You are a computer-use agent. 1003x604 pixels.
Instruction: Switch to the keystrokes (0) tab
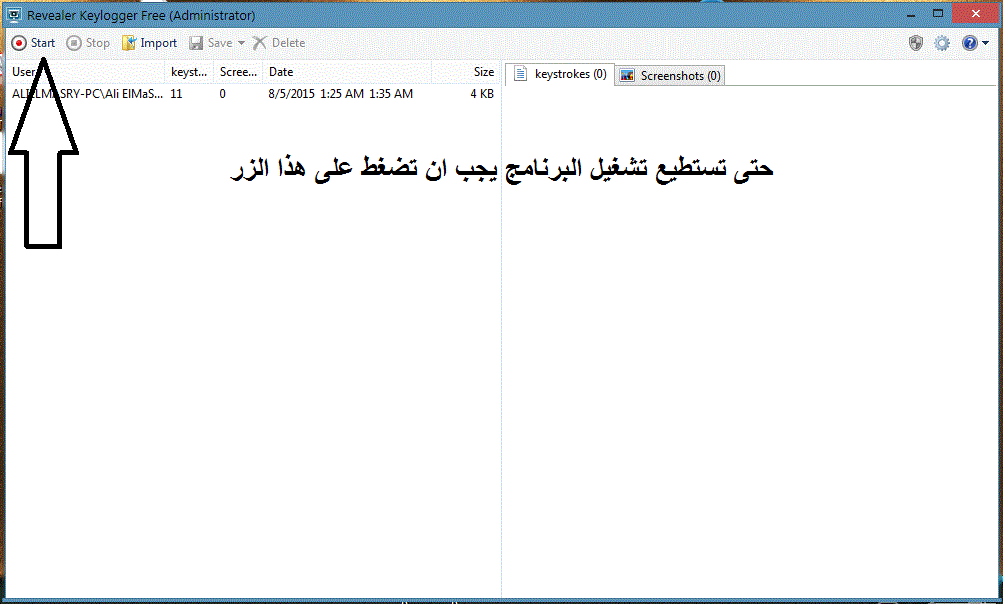click(560, 74)
